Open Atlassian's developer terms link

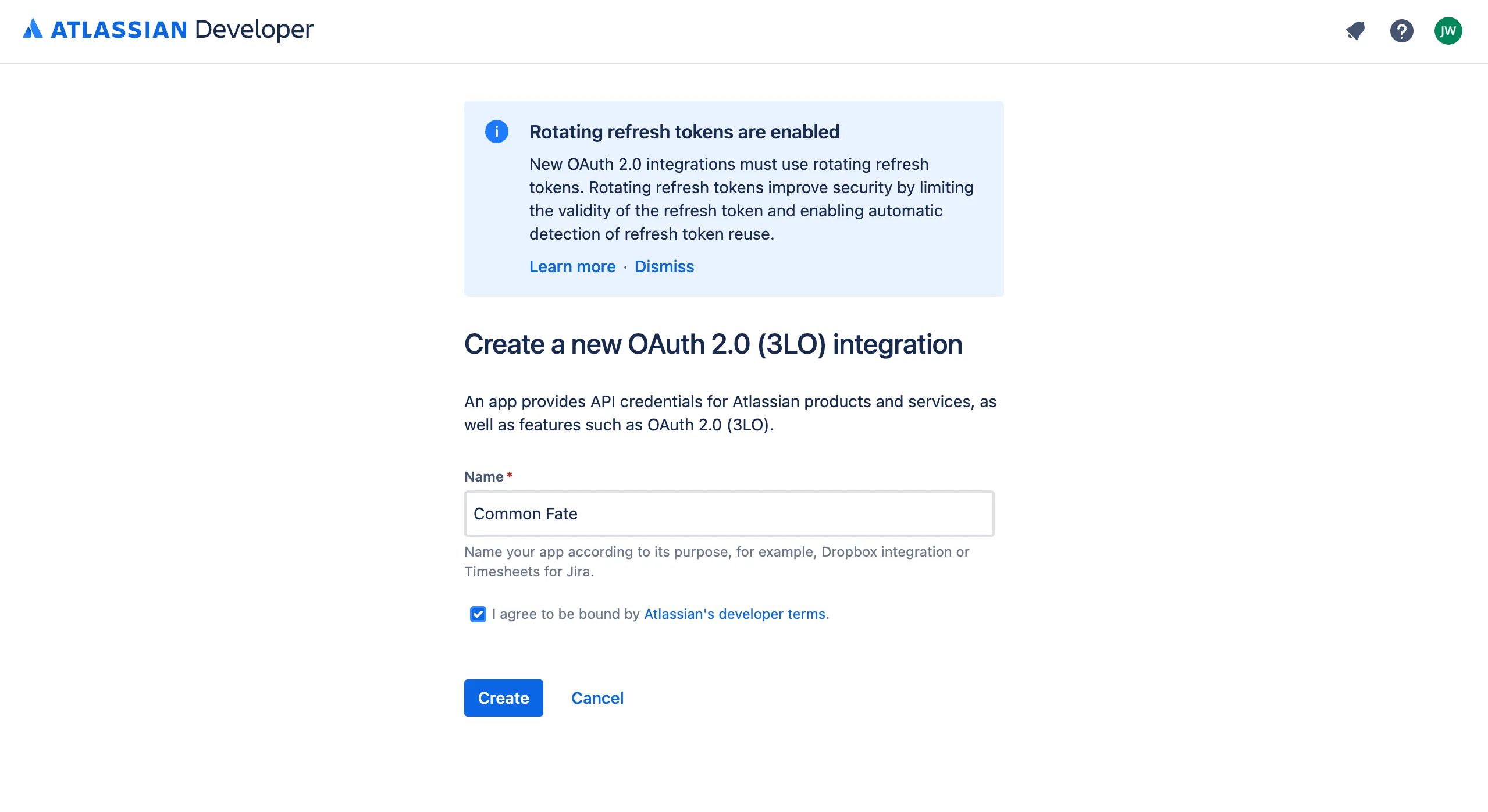[735, 614]
